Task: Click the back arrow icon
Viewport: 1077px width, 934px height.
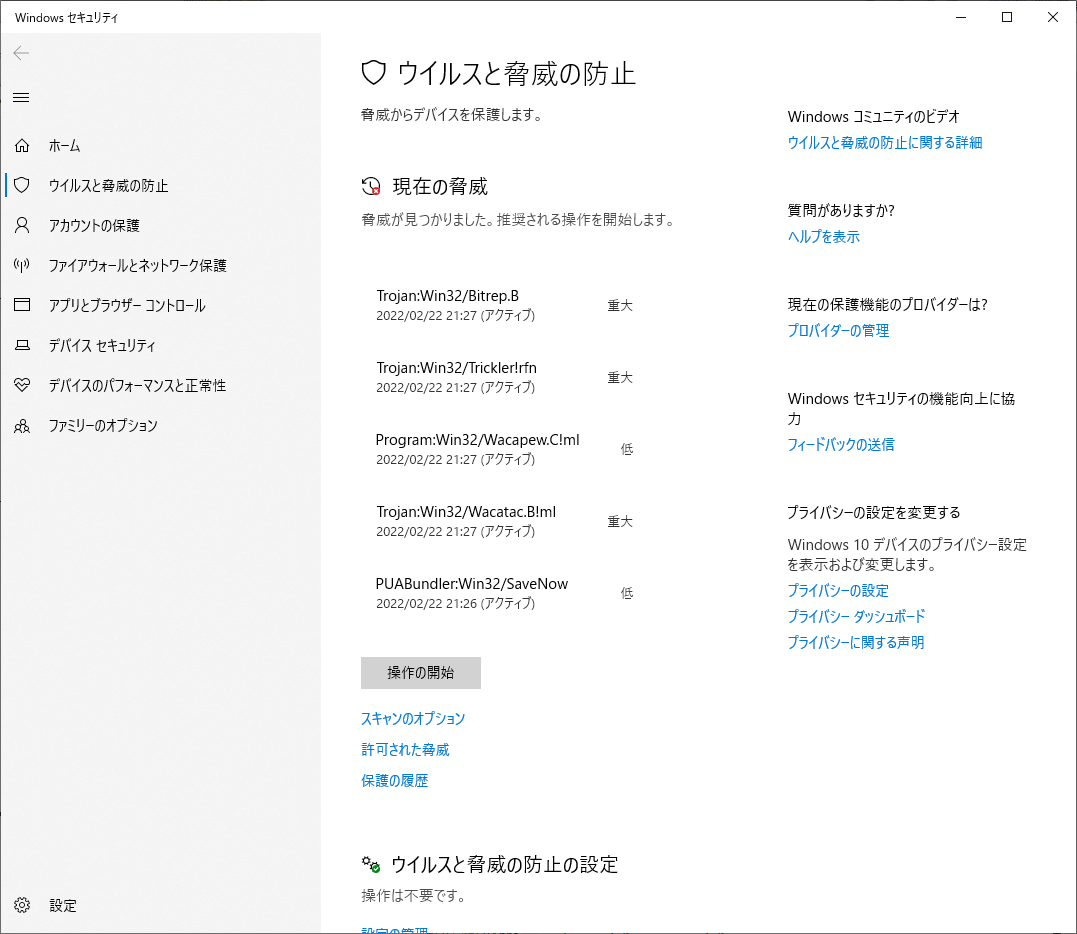Action: pos(21,53)
